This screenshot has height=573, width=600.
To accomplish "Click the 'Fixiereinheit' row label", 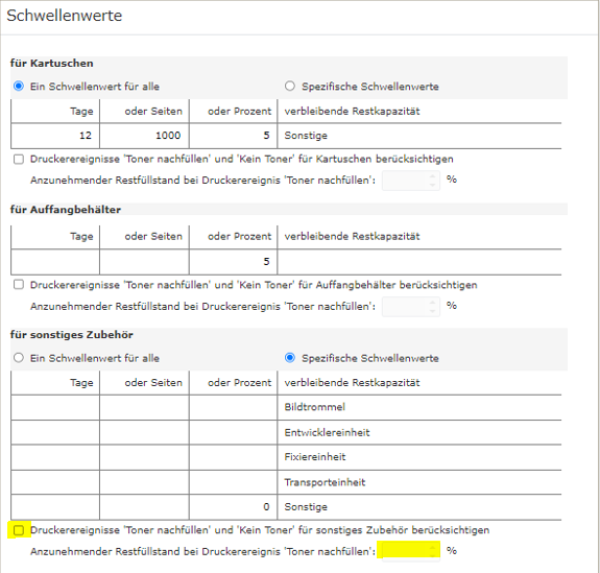I will coord(315,457).
